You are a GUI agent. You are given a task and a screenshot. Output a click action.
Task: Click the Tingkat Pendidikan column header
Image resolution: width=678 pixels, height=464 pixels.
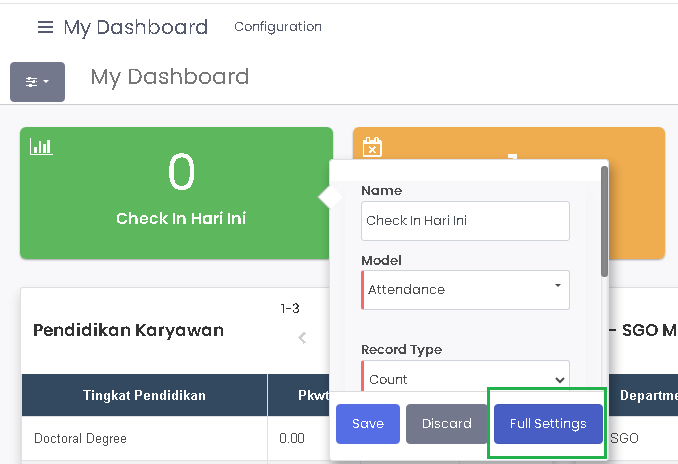(144, 395)
